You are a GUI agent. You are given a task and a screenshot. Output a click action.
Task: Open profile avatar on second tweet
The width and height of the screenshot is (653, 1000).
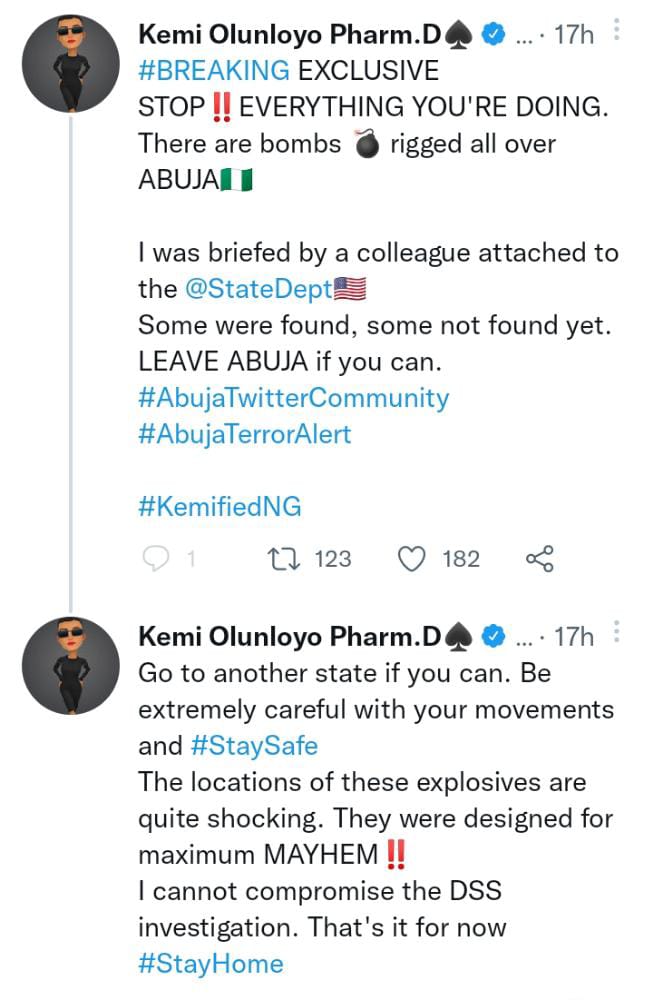point(71,666)
